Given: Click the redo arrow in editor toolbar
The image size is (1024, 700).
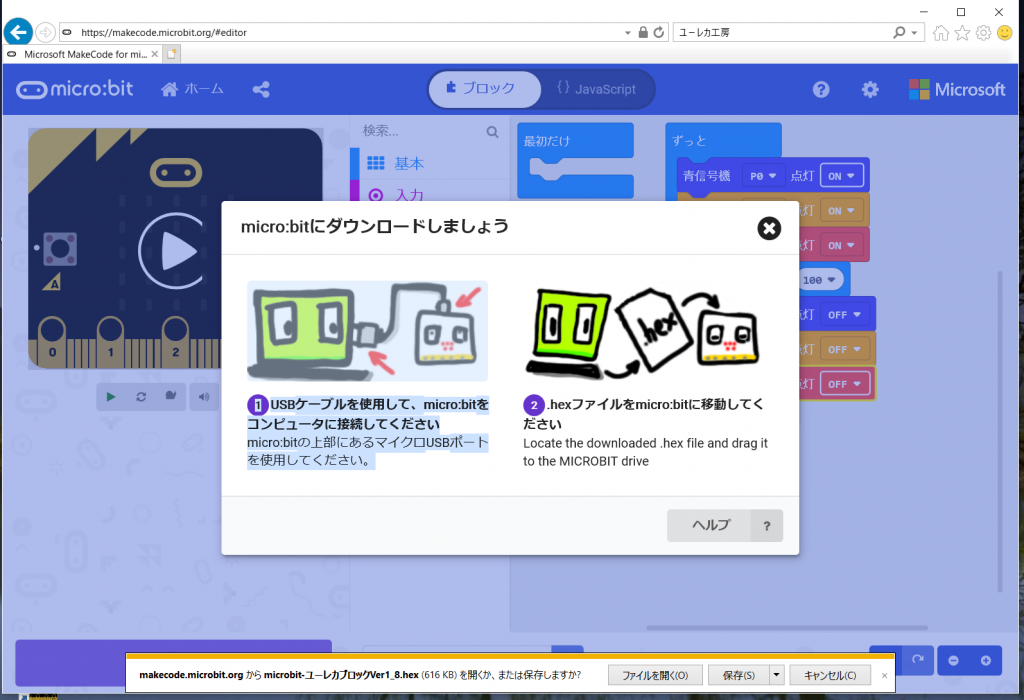Looking at the screenshot, I should tap(918, 660).
